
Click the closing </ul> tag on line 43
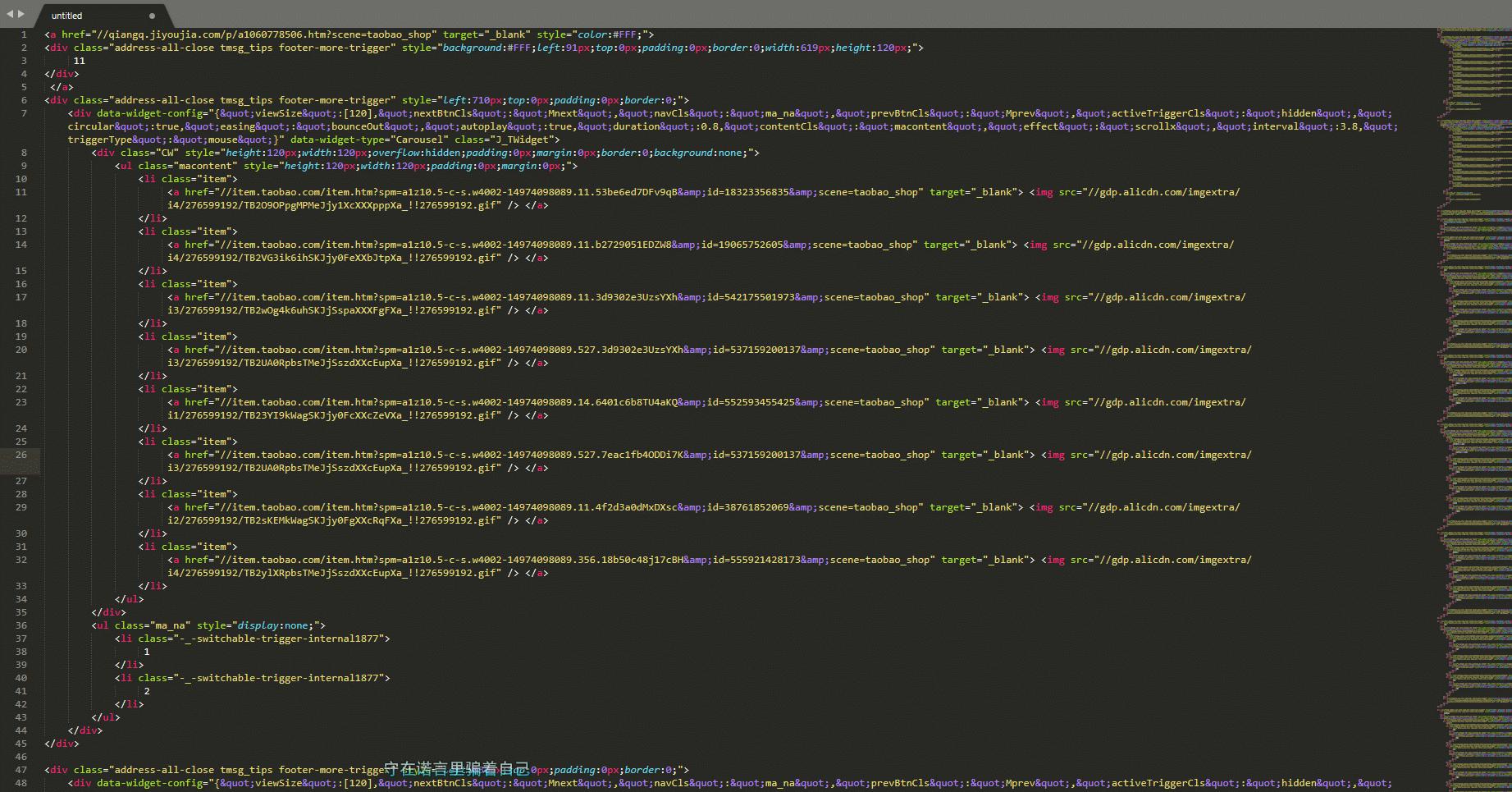(x=106, y=717)
